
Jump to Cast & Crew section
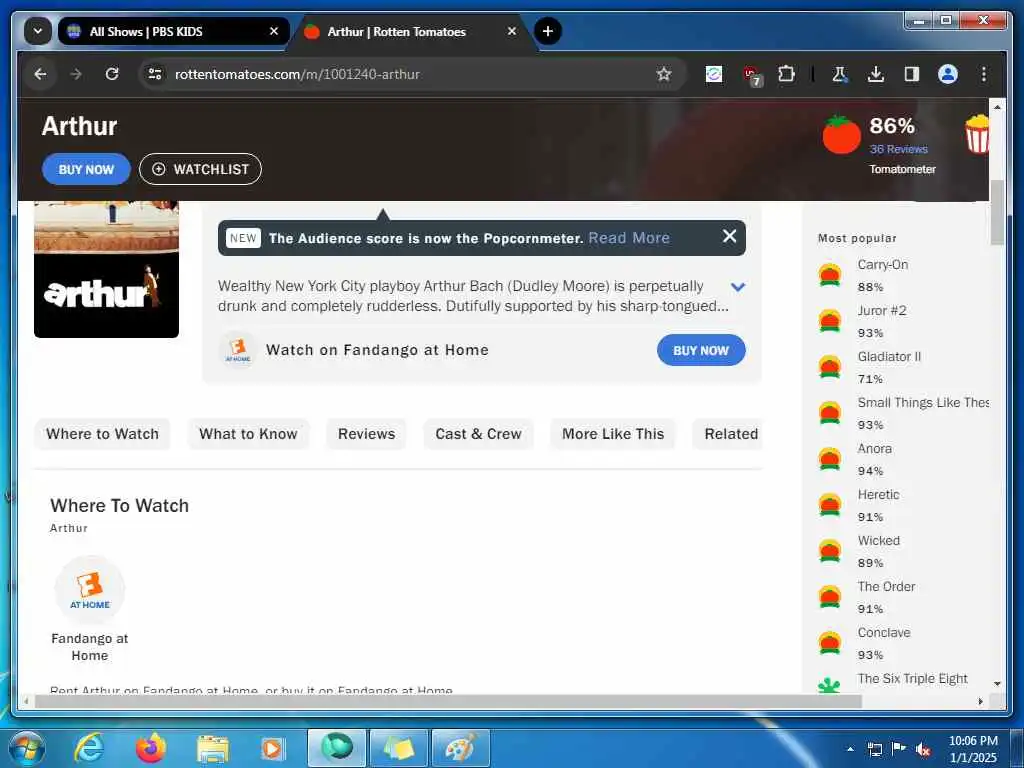478,434
